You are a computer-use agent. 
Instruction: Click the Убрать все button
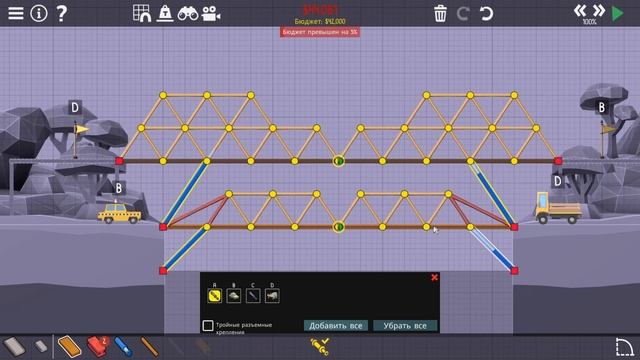(x=405, y=326)
